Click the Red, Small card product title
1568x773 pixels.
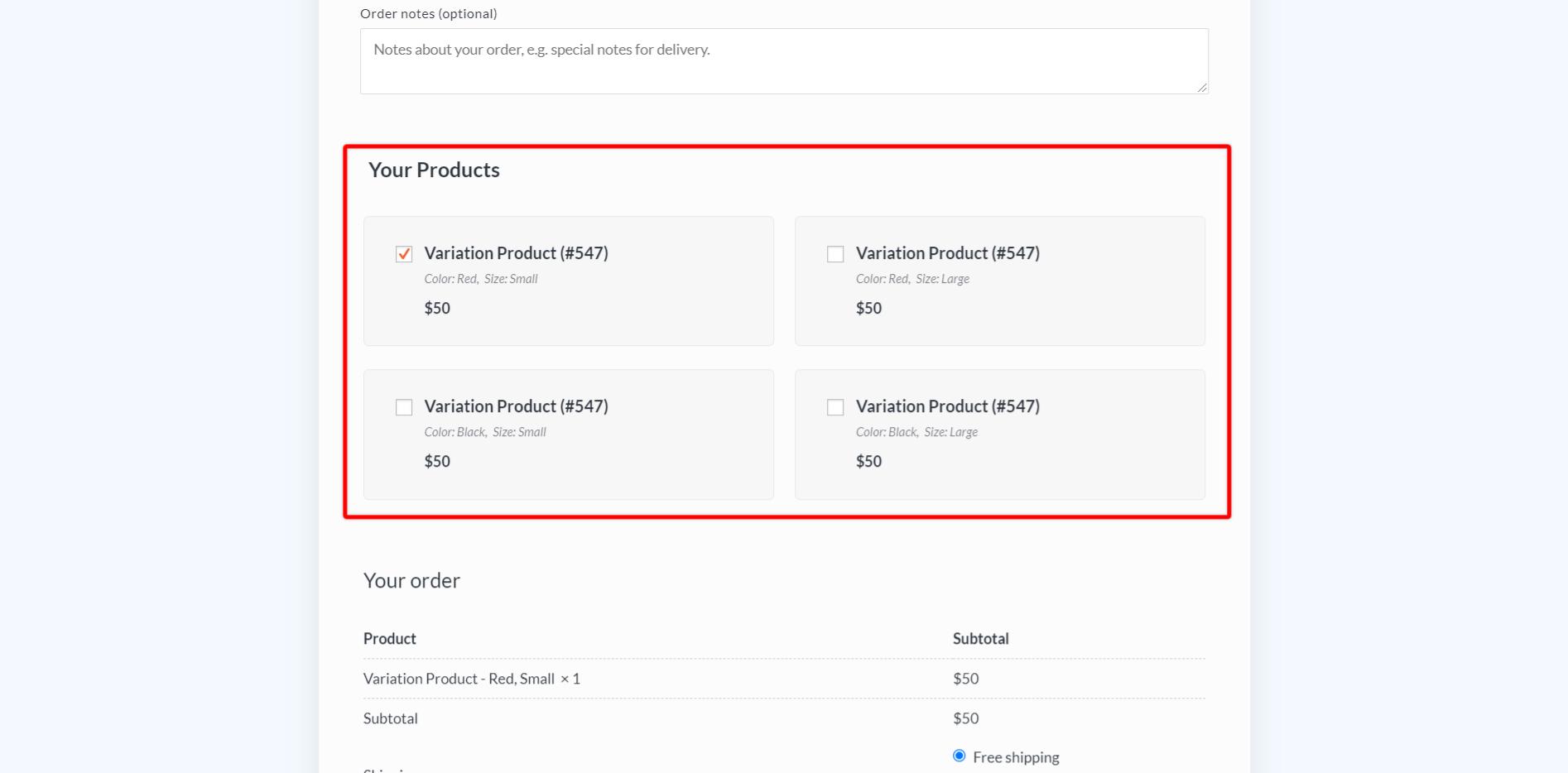(516, 253)
